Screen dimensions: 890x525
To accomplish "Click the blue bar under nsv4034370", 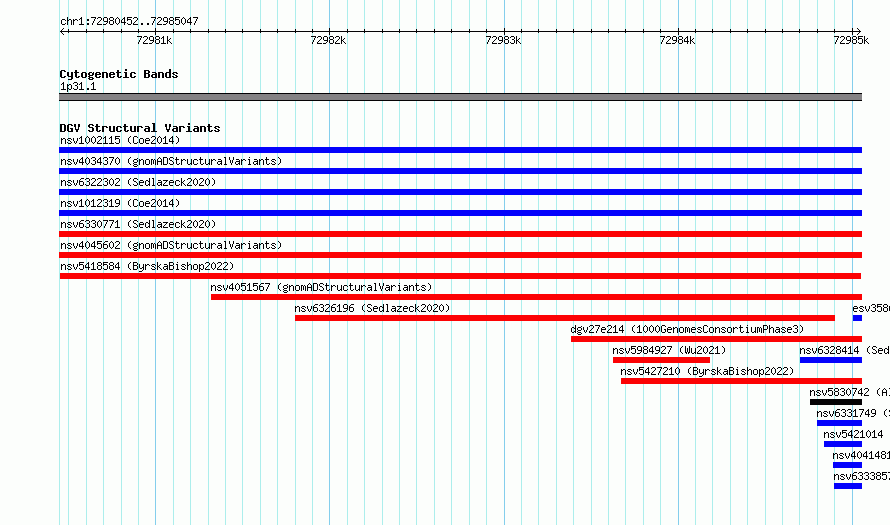I will click(x=460, y=171).
